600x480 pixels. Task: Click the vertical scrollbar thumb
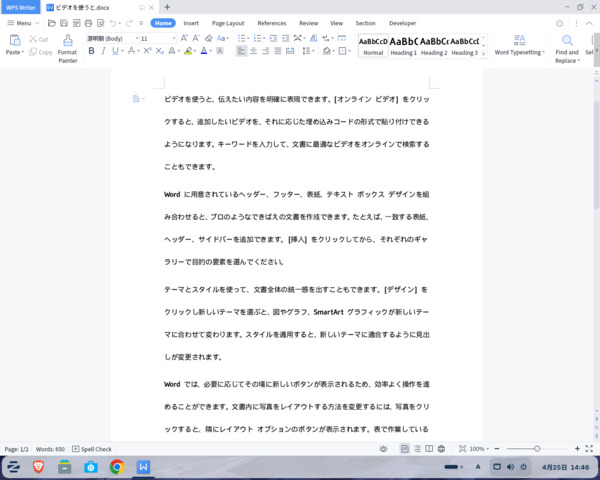coord(597,155)
